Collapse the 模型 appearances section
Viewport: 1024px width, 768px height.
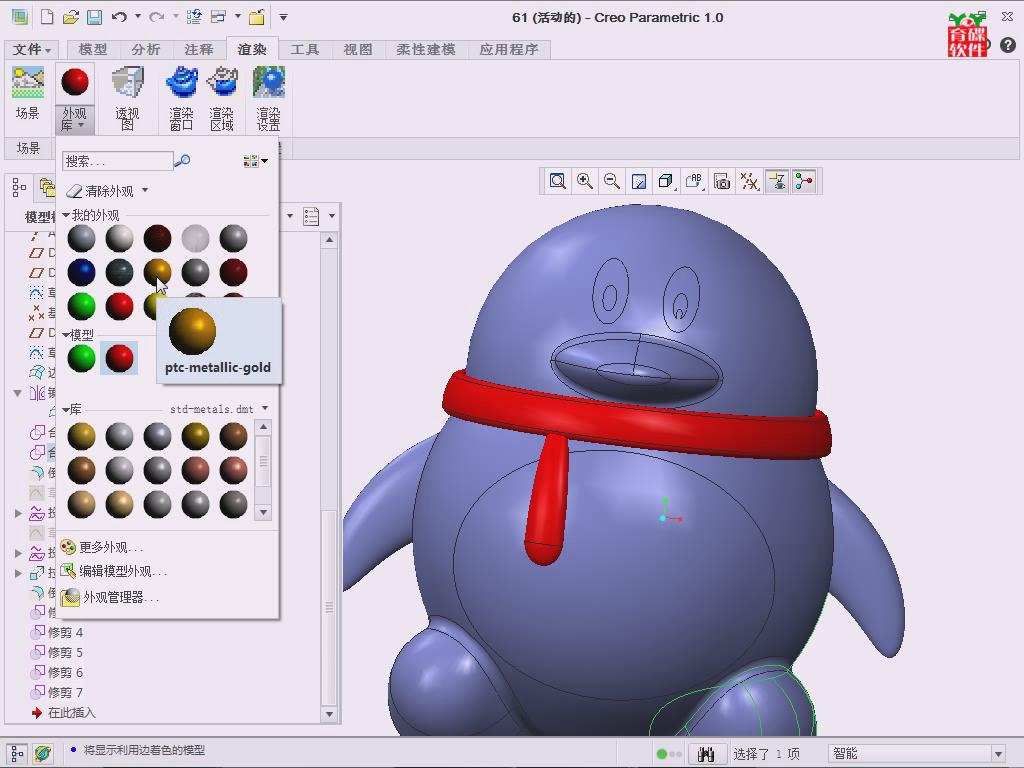tap(66, 335)
